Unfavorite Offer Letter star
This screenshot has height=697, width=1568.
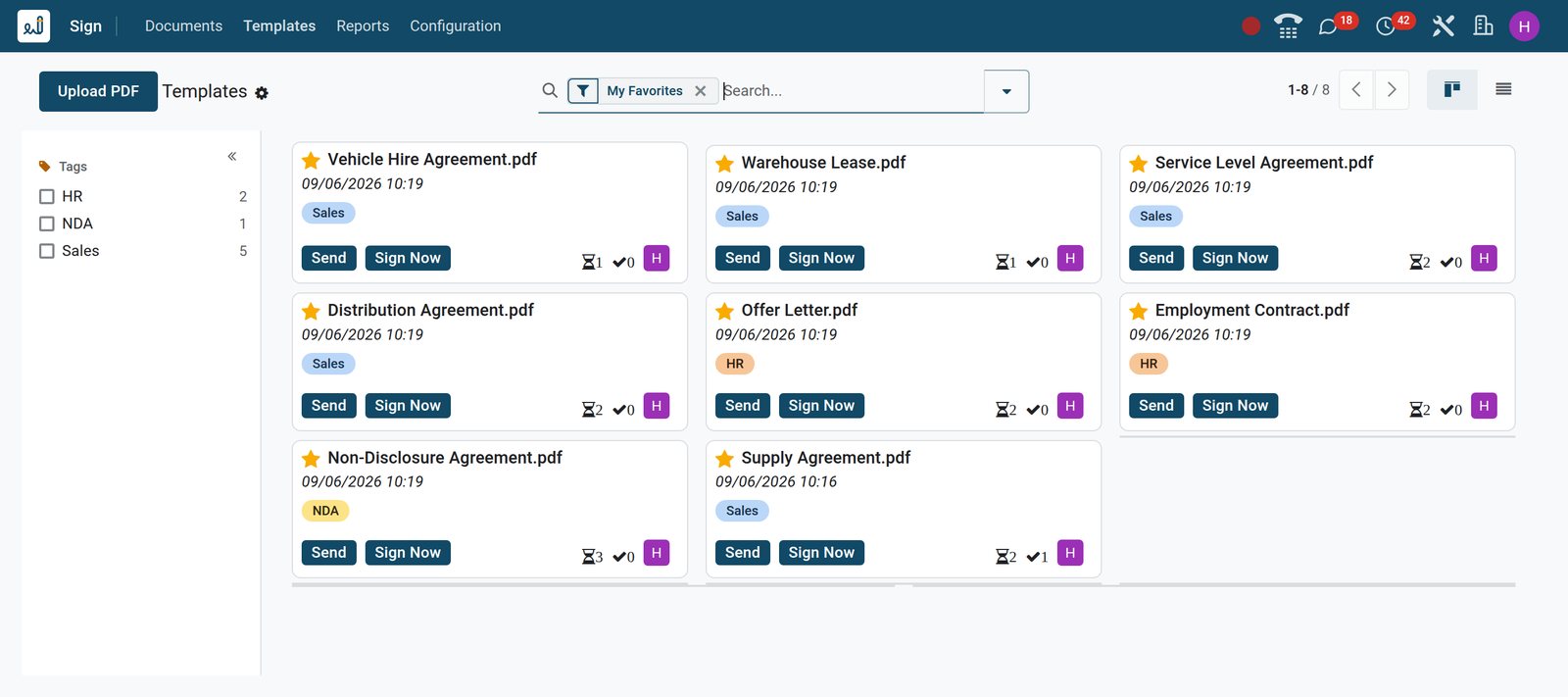click(724, 311)
